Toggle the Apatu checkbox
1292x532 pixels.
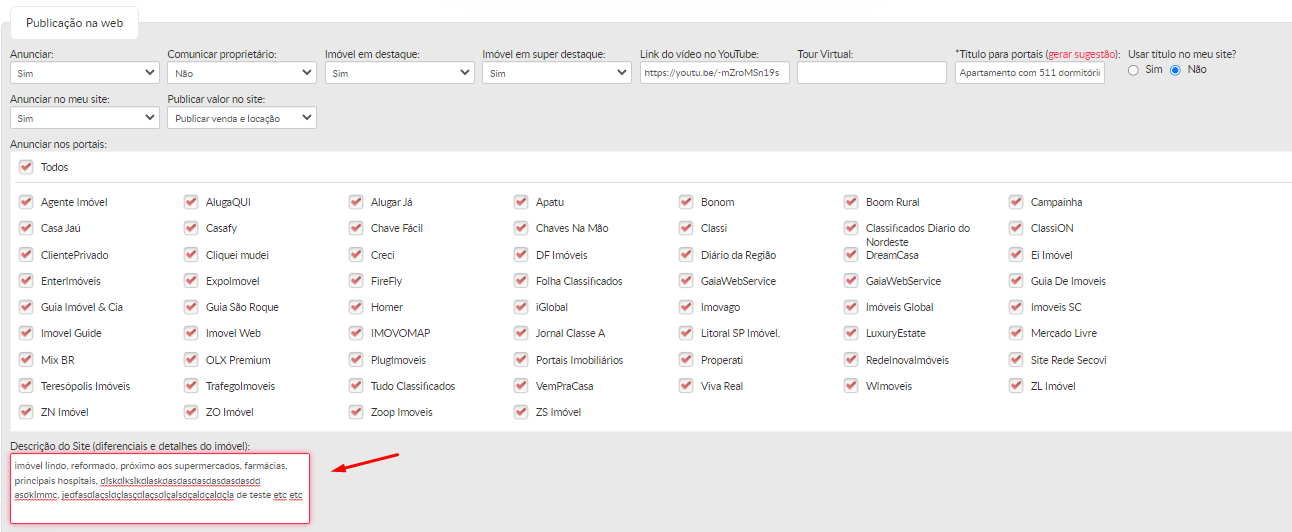tap(521, 202)
